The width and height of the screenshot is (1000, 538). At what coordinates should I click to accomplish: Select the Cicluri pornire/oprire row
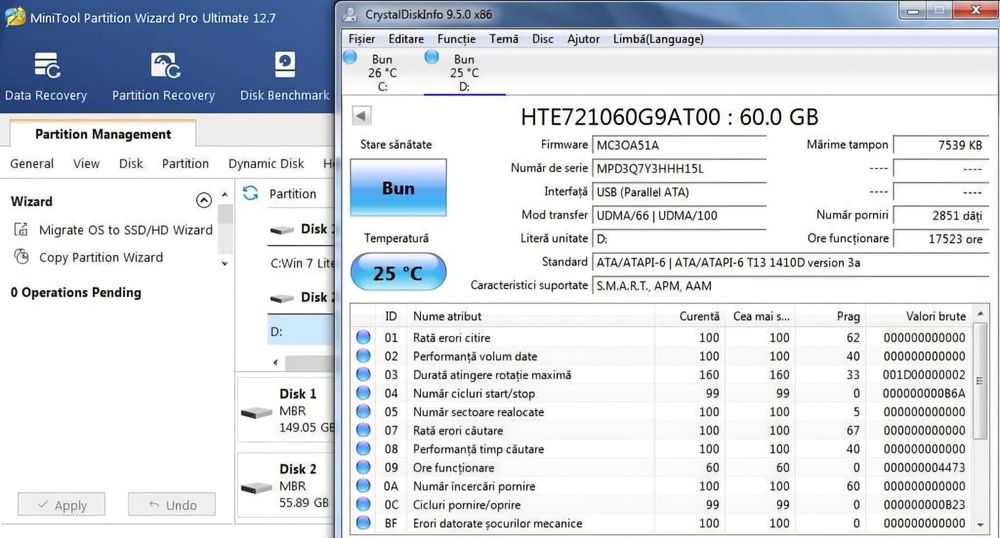click(661, 504)
